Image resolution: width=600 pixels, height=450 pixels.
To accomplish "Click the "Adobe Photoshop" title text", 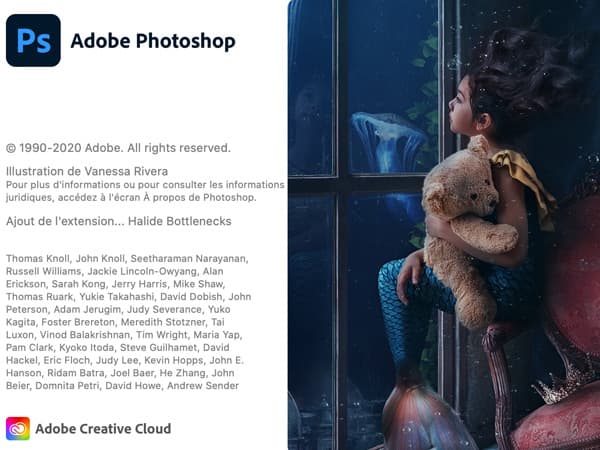I will [153, 41].
